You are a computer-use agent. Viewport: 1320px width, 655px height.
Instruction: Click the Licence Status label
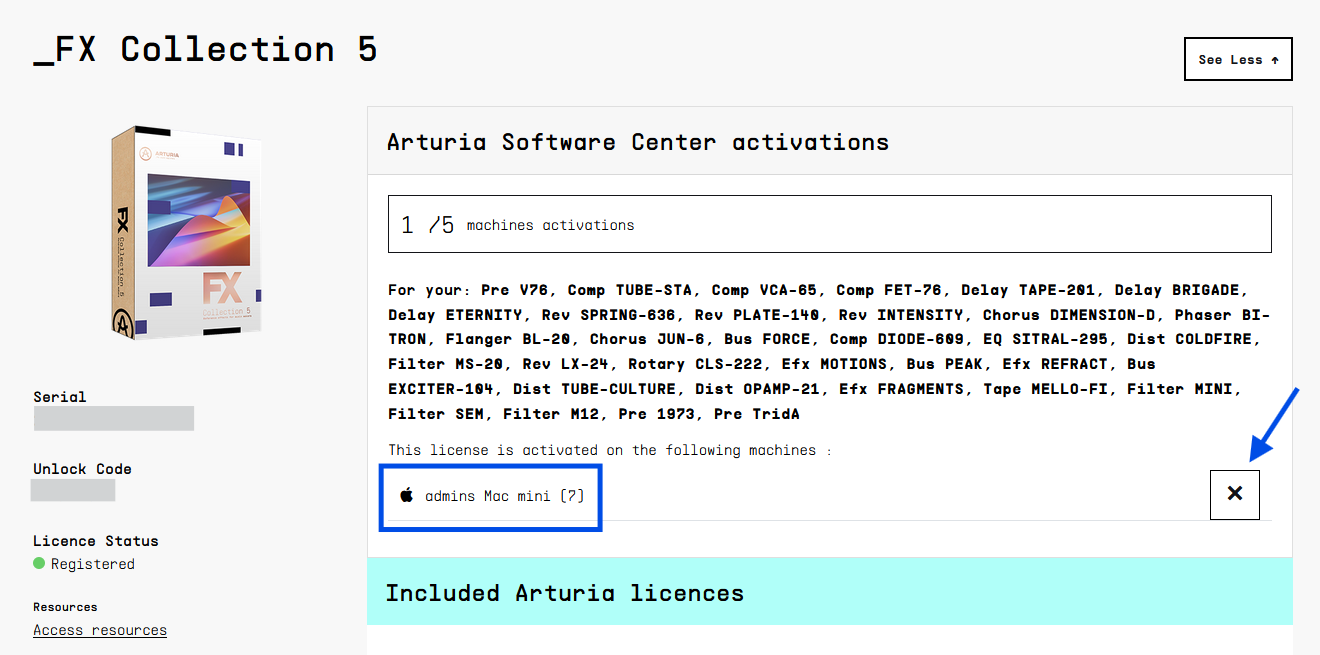[96, 540]
